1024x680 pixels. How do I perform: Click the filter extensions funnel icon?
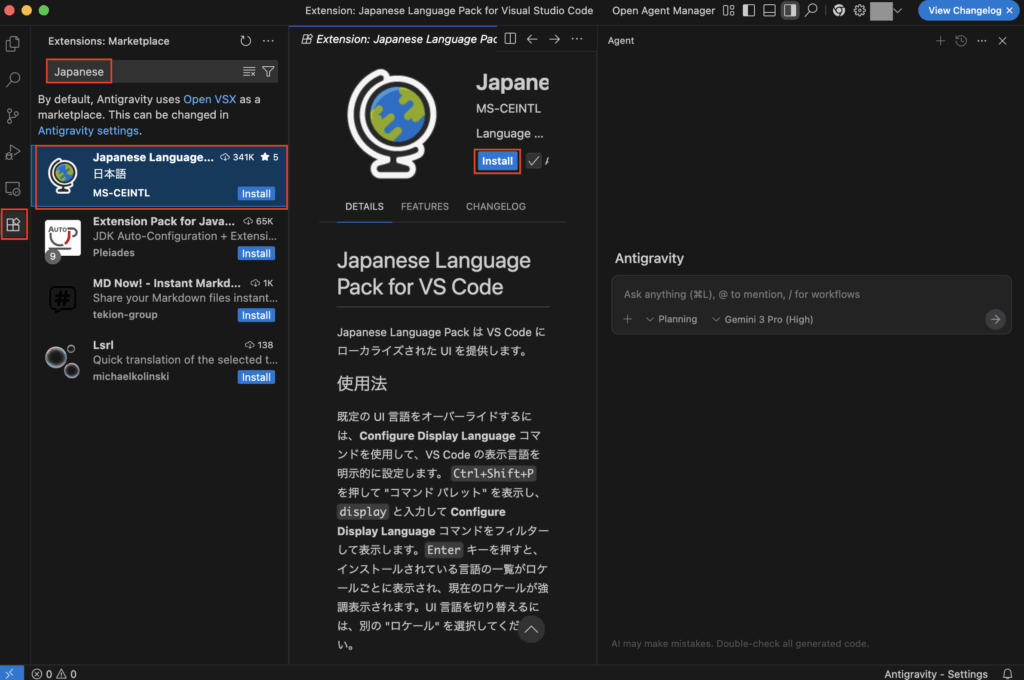point(268,72)
